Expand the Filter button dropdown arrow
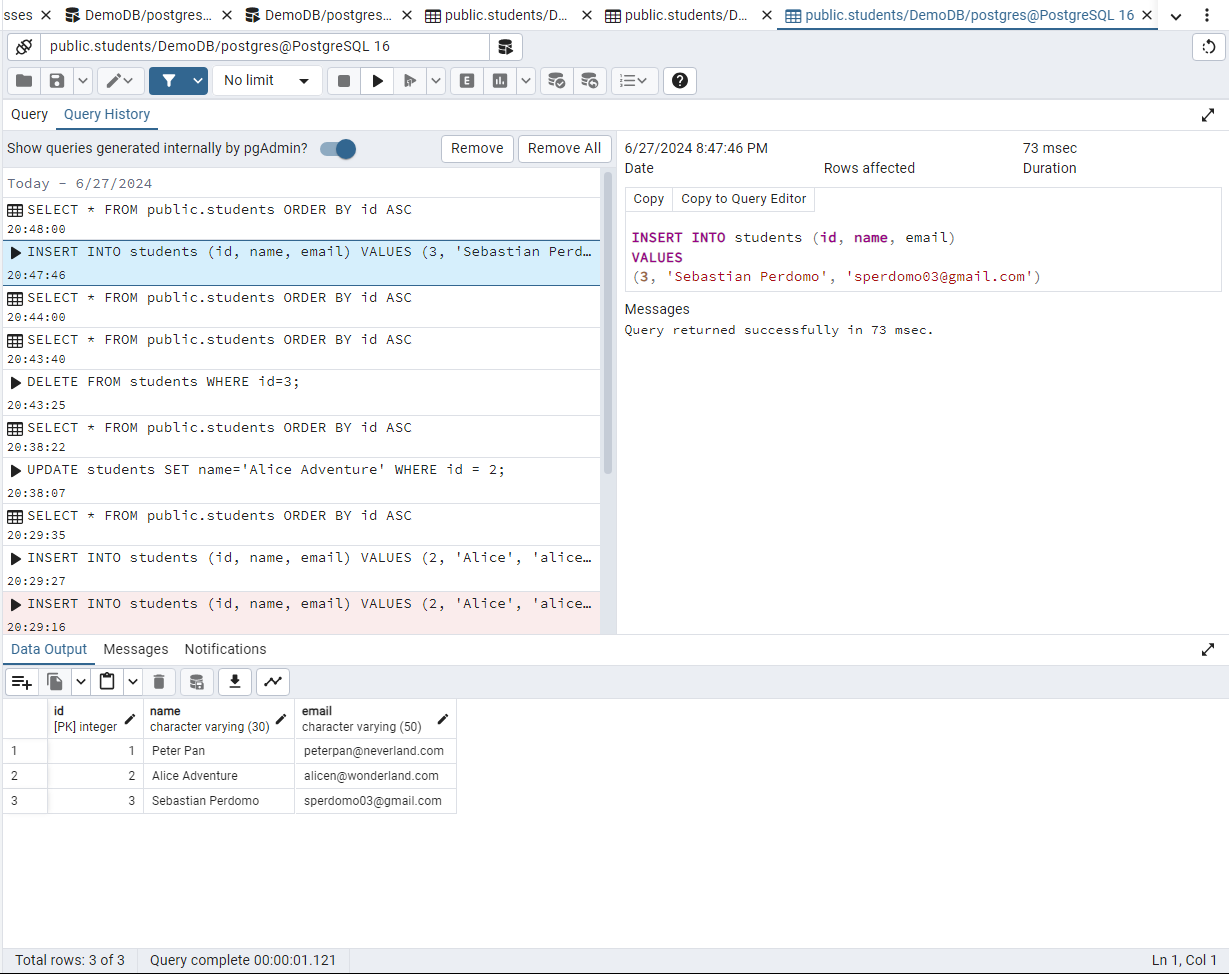1229x974 pixels. click(198, 81)
